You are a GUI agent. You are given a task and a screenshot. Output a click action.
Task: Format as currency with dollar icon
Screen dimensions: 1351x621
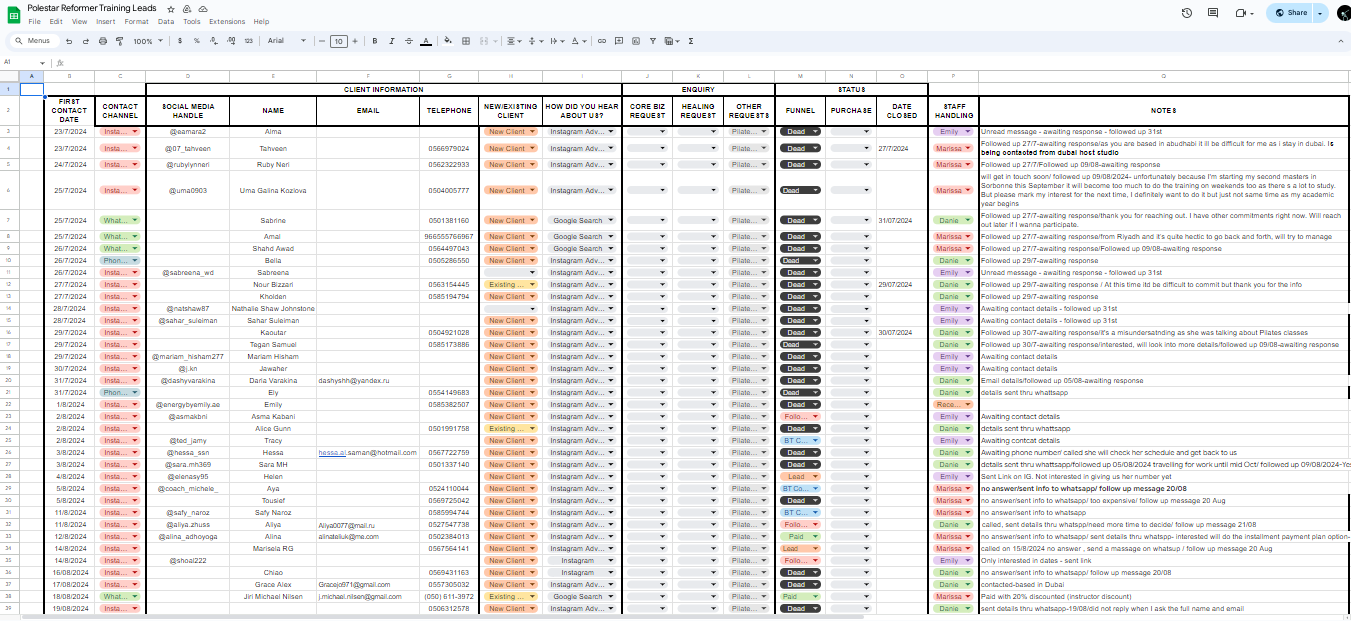[180, 41]
